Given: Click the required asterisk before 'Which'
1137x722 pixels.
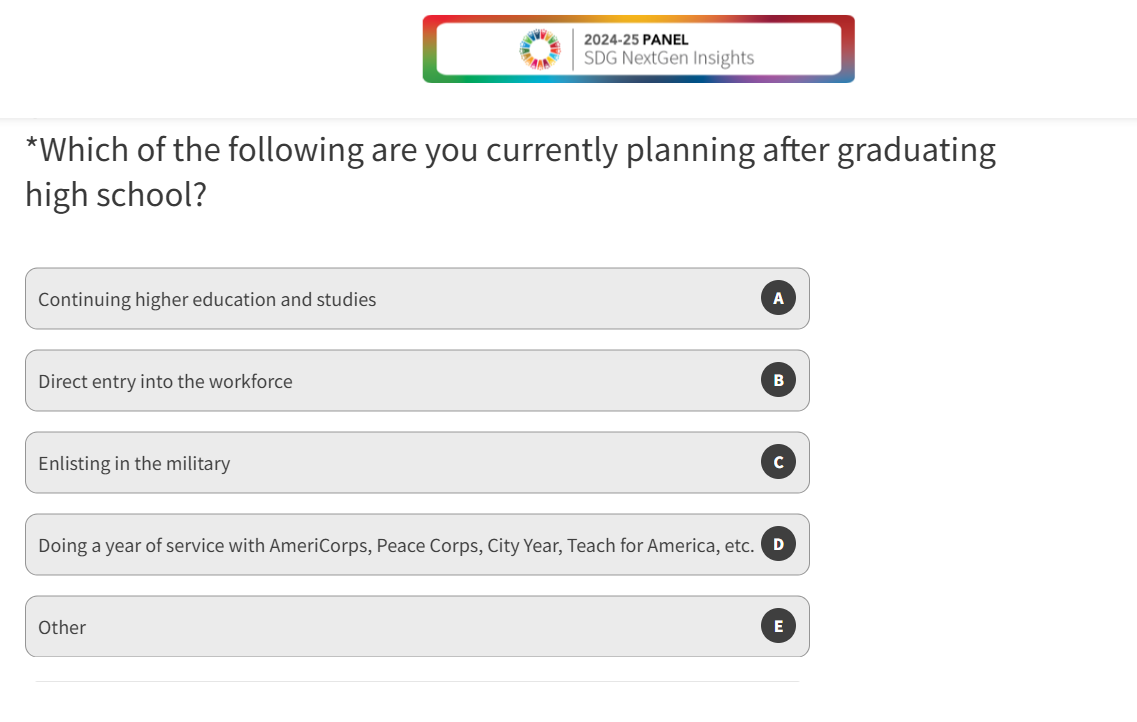Looking at the screenshot, I should (x=31, y=147).
